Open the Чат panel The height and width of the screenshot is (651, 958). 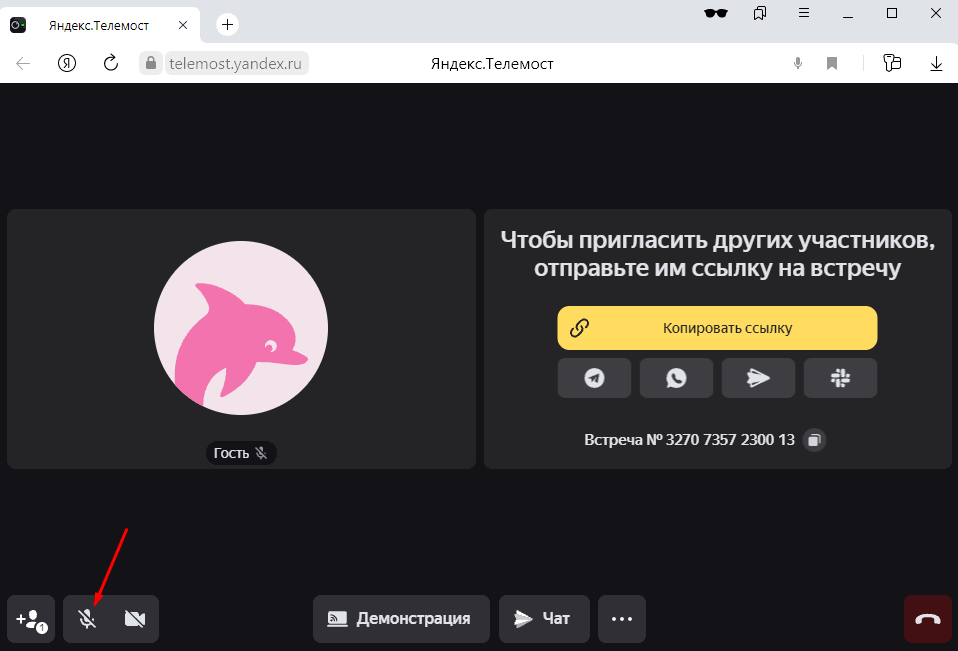click(544, 619)
